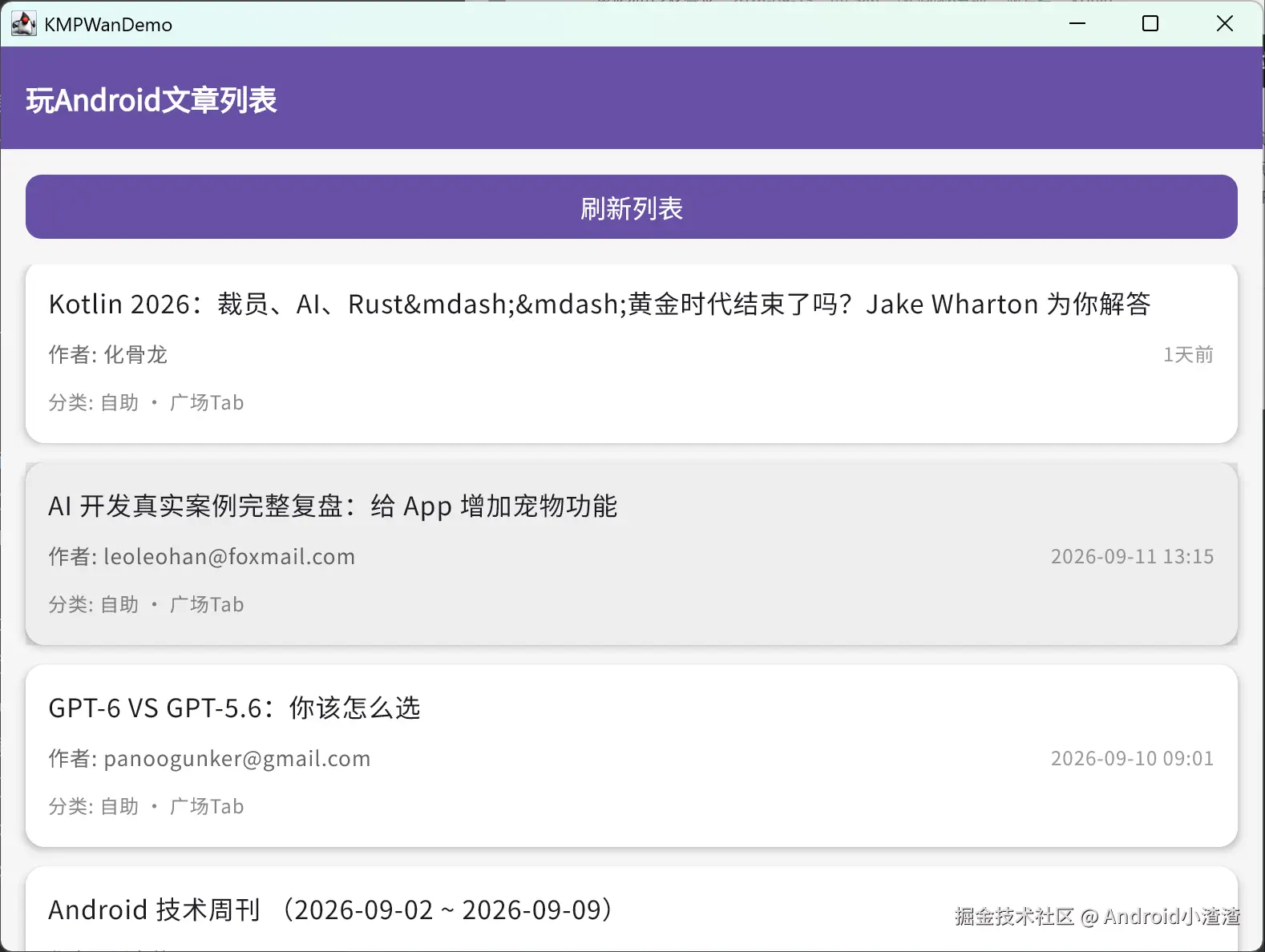Screen dimensions: 1265x952
Task: Click the 2026-09-11 13:15 timestamp
Action: 1132,557
